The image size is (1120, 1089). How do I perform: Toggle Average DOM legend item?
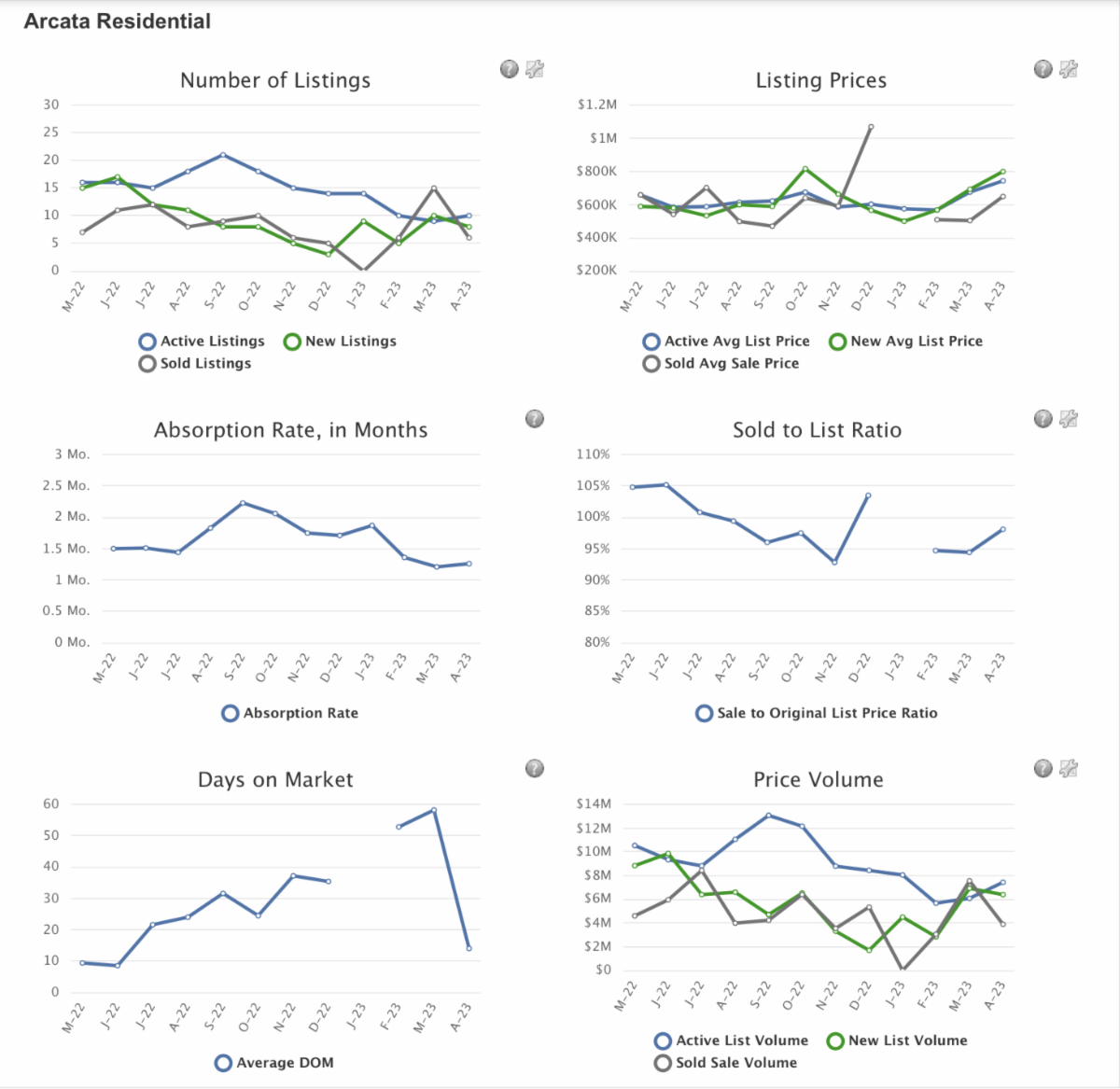coord(274,1063)
